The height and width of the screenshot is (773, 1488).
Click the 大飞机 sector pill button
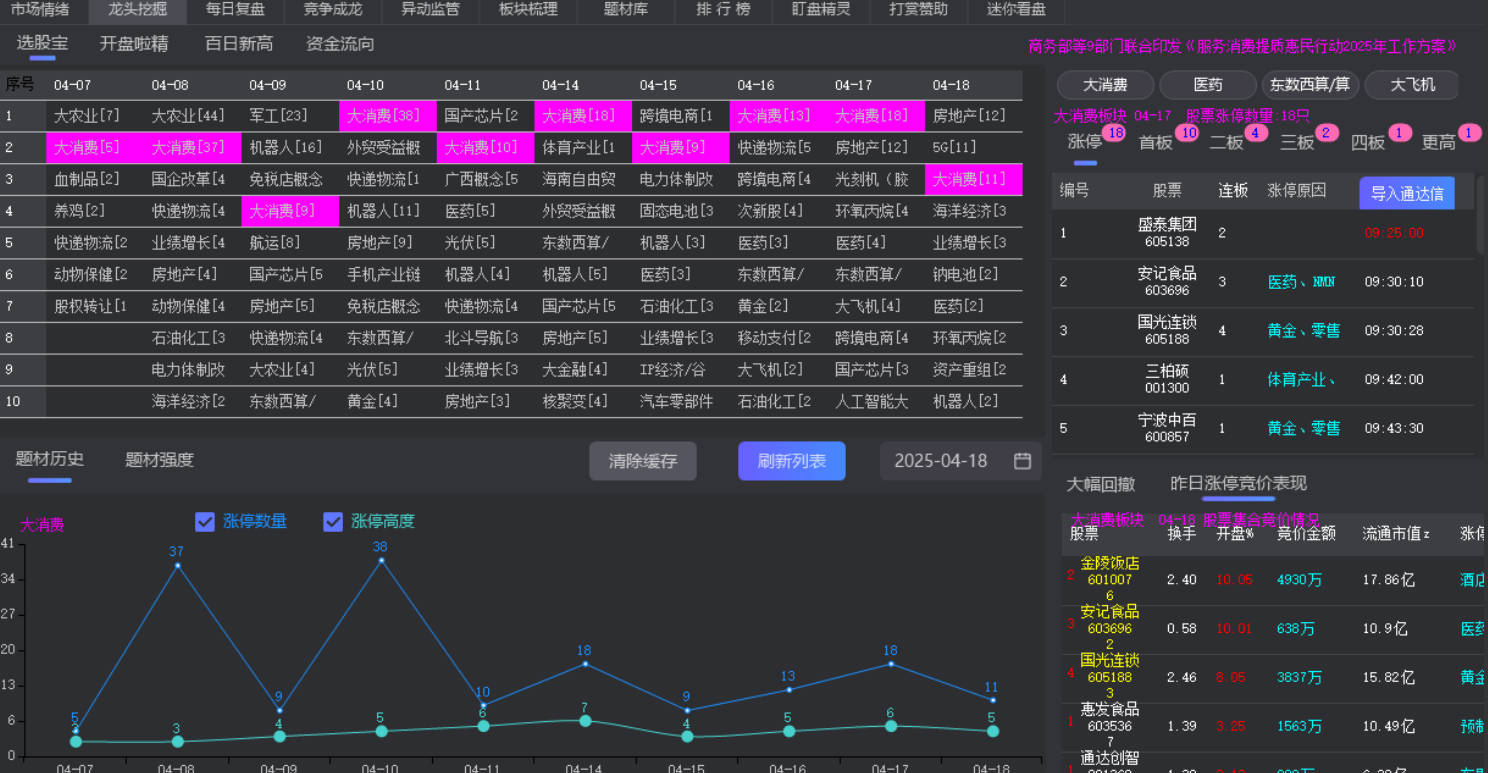pyautogui.click(x=1412, y=85)
